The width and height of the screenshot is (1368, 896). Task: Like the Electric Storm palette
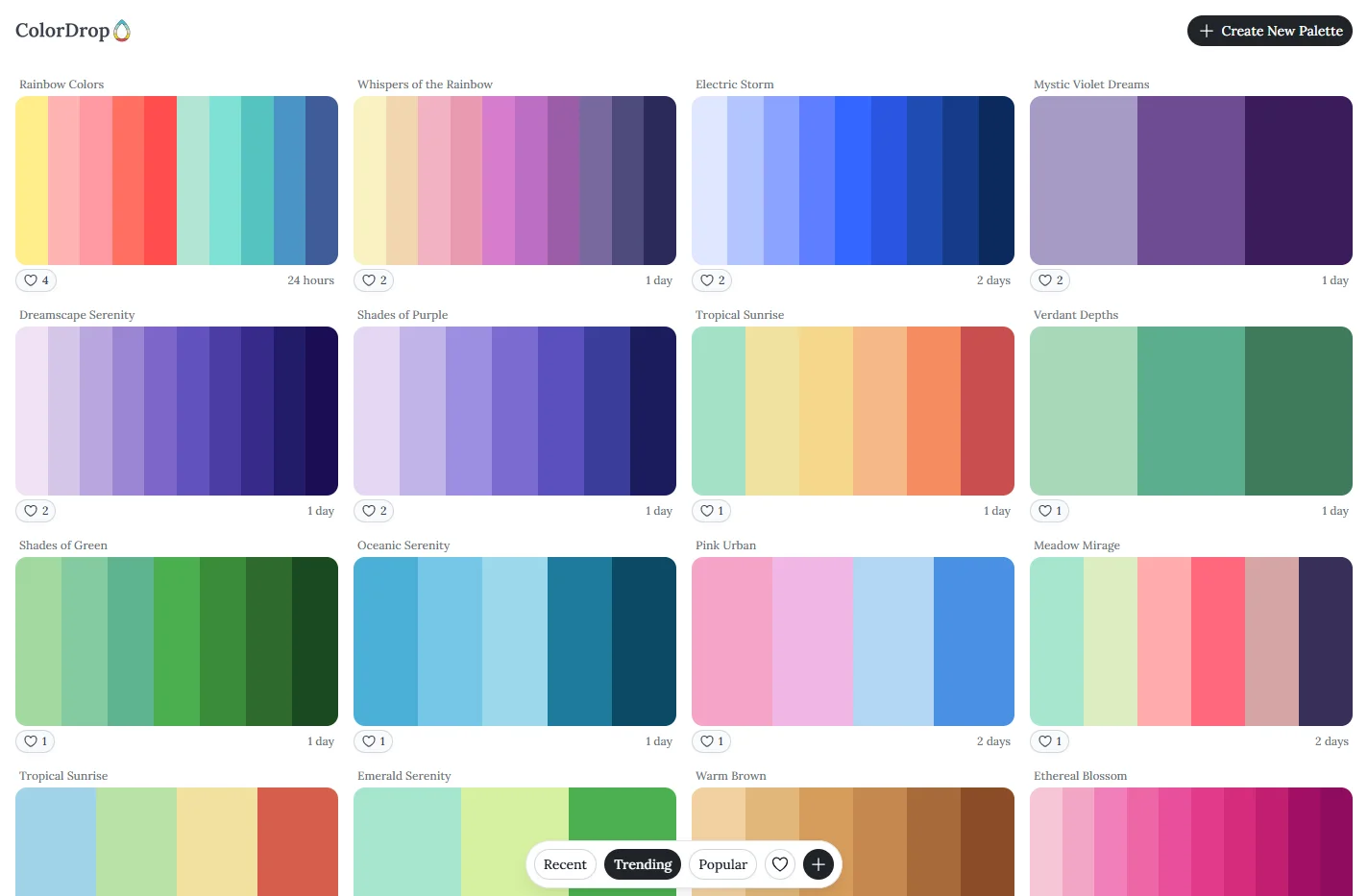coord(713,280)
